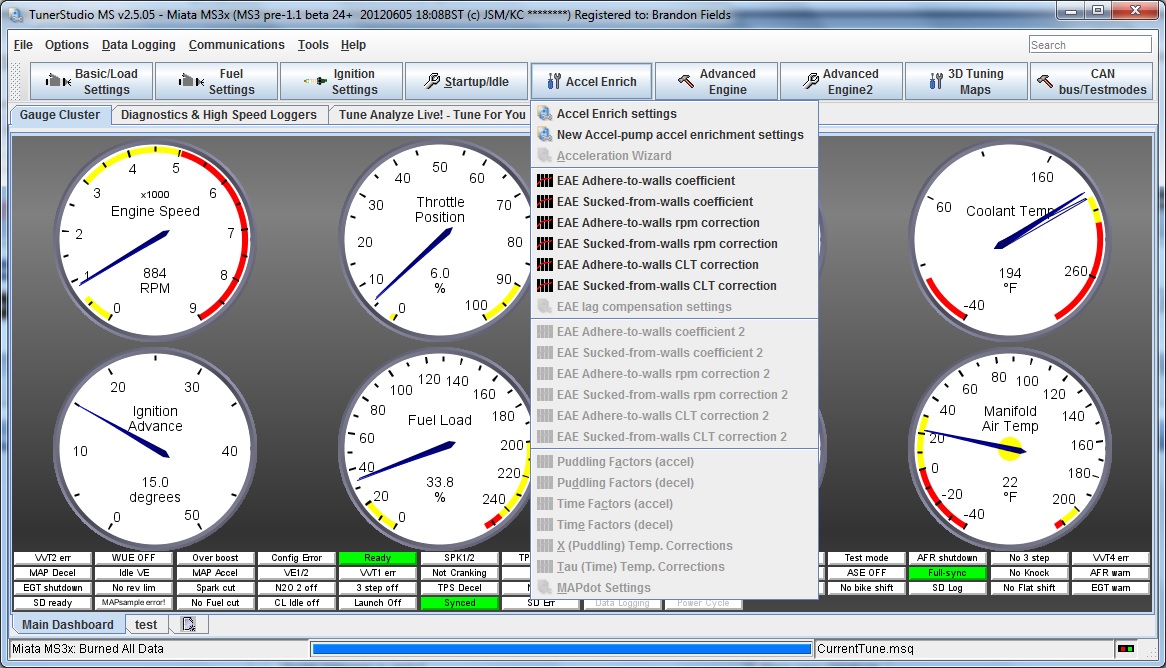Open the Fuel Settings toolbar button
The width and height of the screenshot is (1166, 668).
216,81
